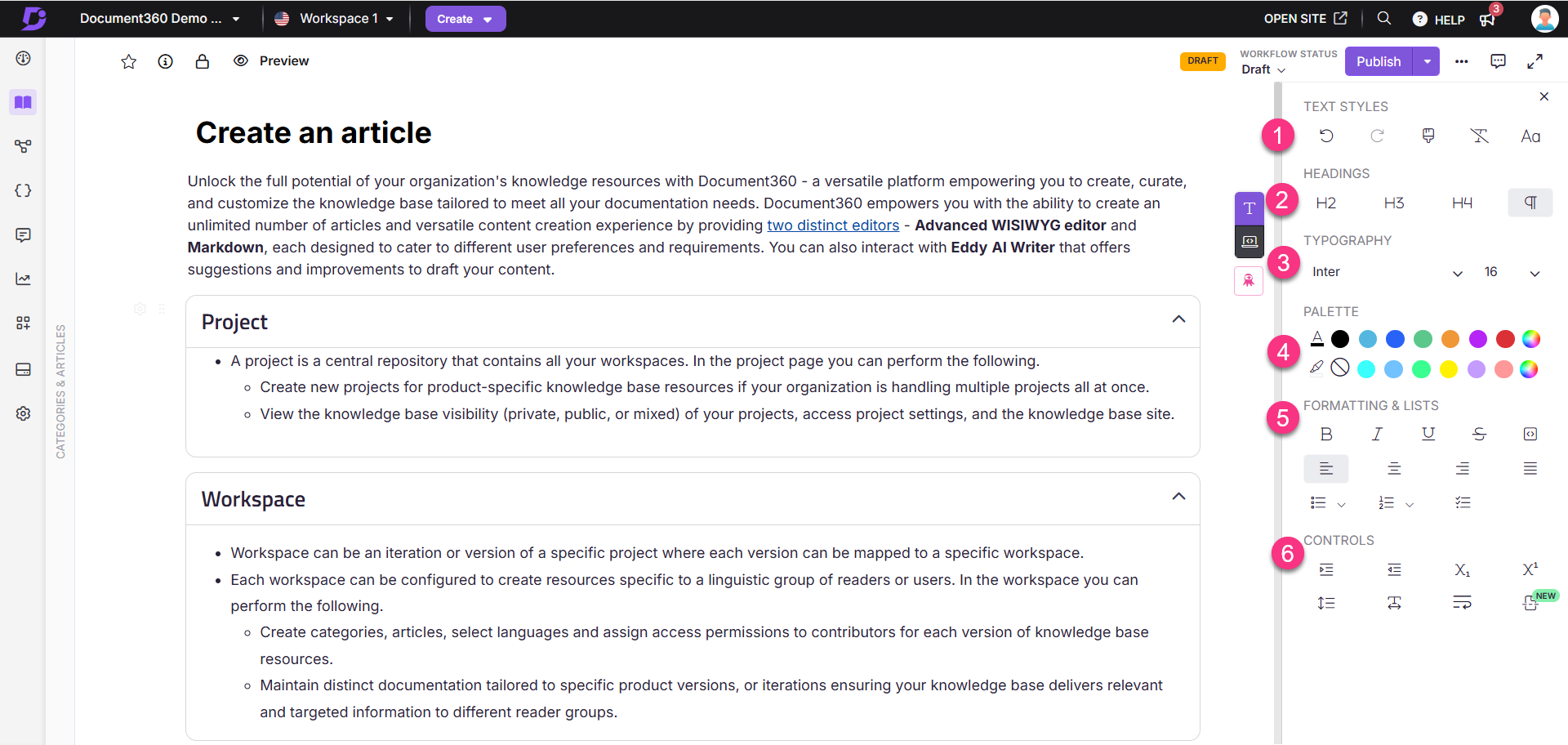Open the Eddy AI writer side tab
This screenshot has height=745, width=1568.
point(1249,281)
